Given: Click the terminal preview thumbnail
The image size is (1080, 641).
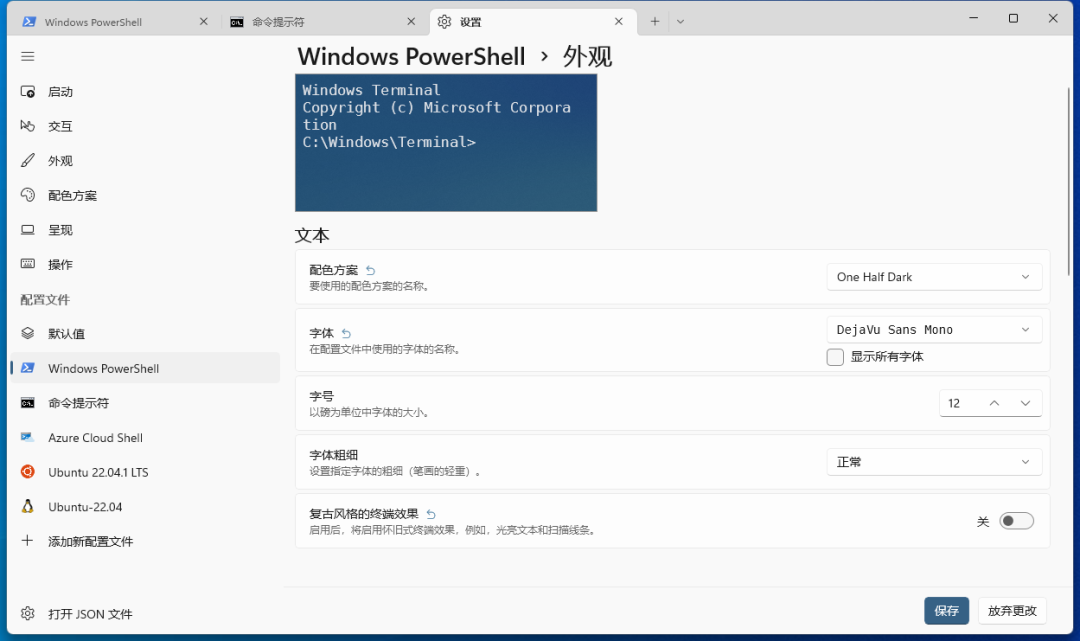Looking at the screenshot, I should 446,143.
